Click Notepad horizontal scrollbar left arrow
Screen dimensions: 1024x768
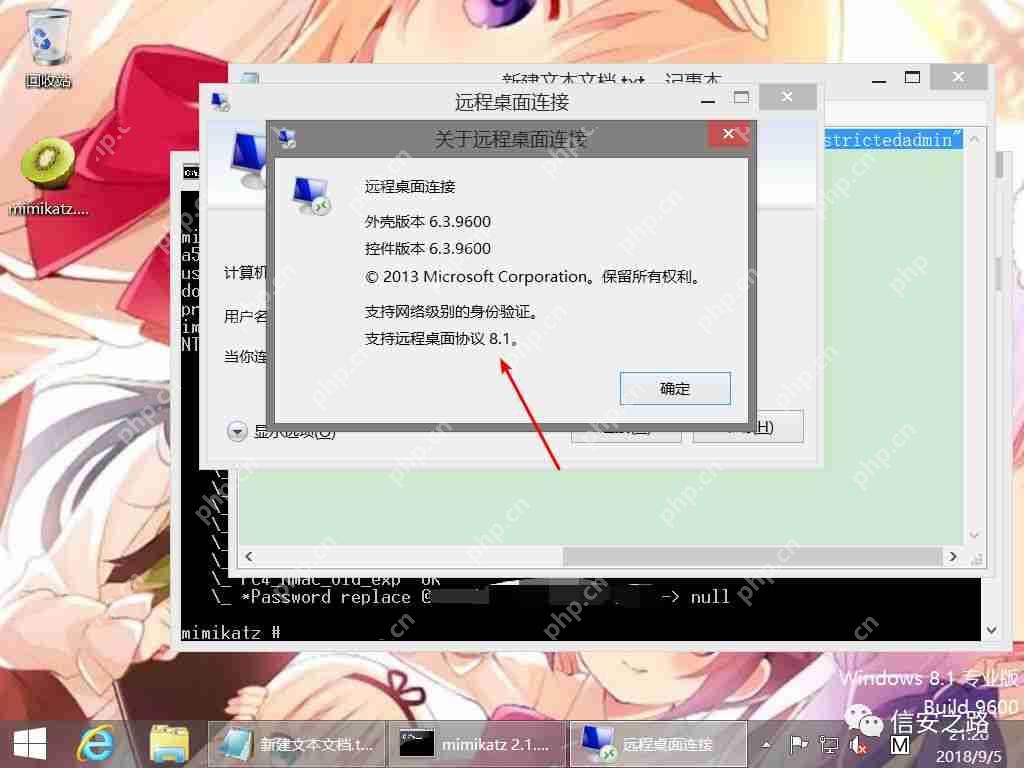[249, 556]
